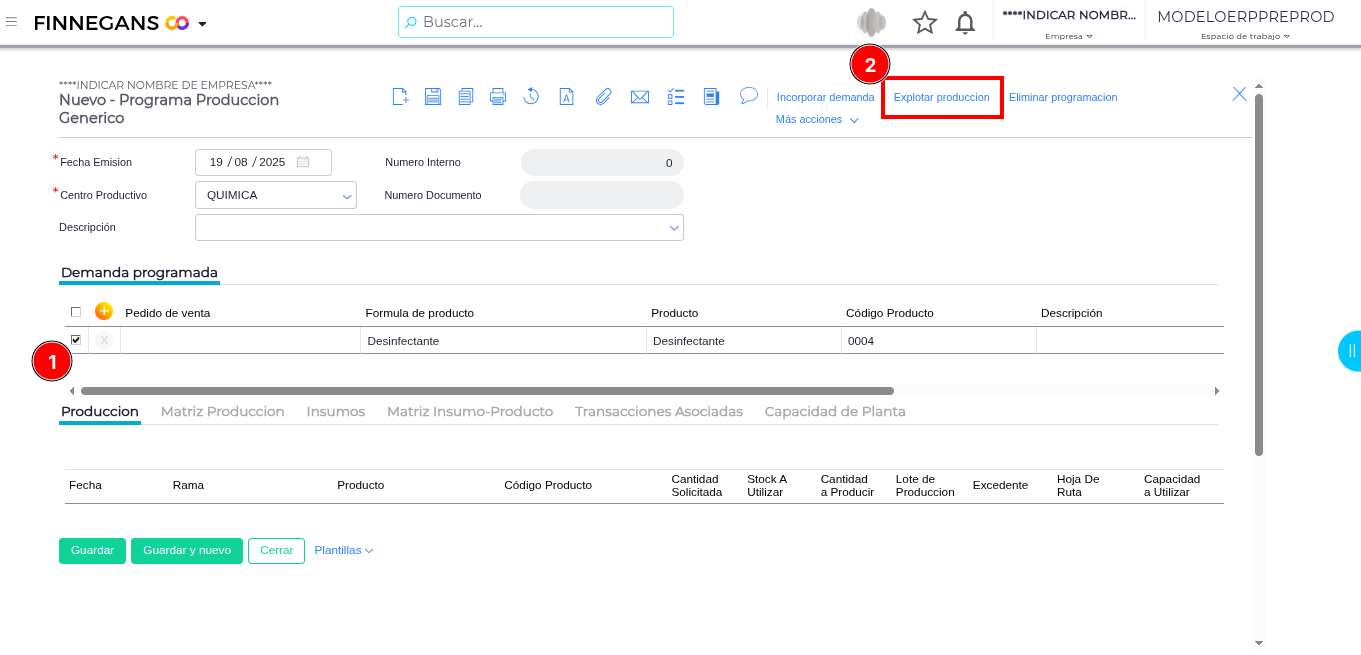Expand the Más acciones menu
Screen dimensions: 1361x655
(x=817, y=120)
